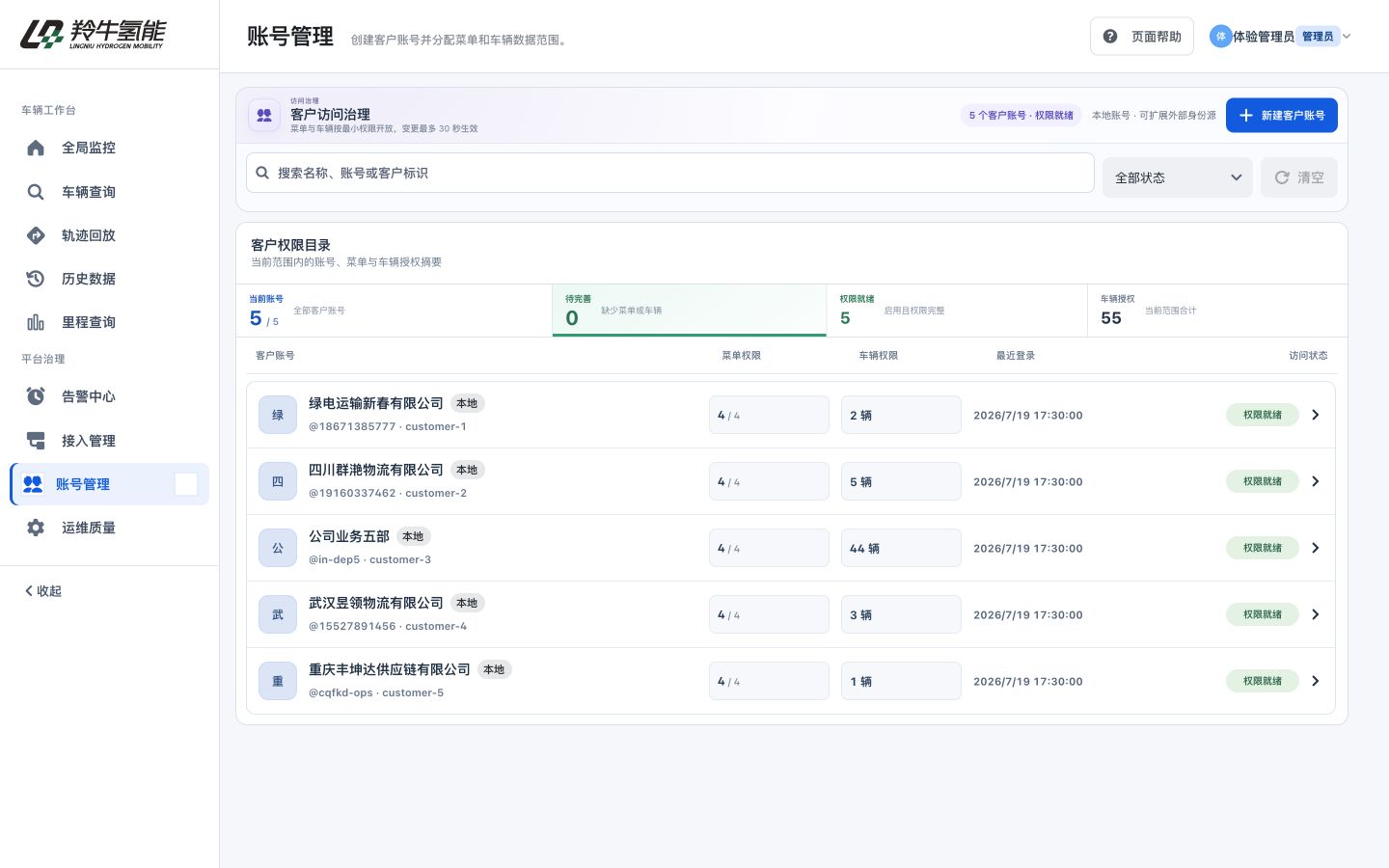Viewport: 1389px width, 868px height.
Task: Open 轨迹回放 direction icon
Action: (x=36, y=235)
